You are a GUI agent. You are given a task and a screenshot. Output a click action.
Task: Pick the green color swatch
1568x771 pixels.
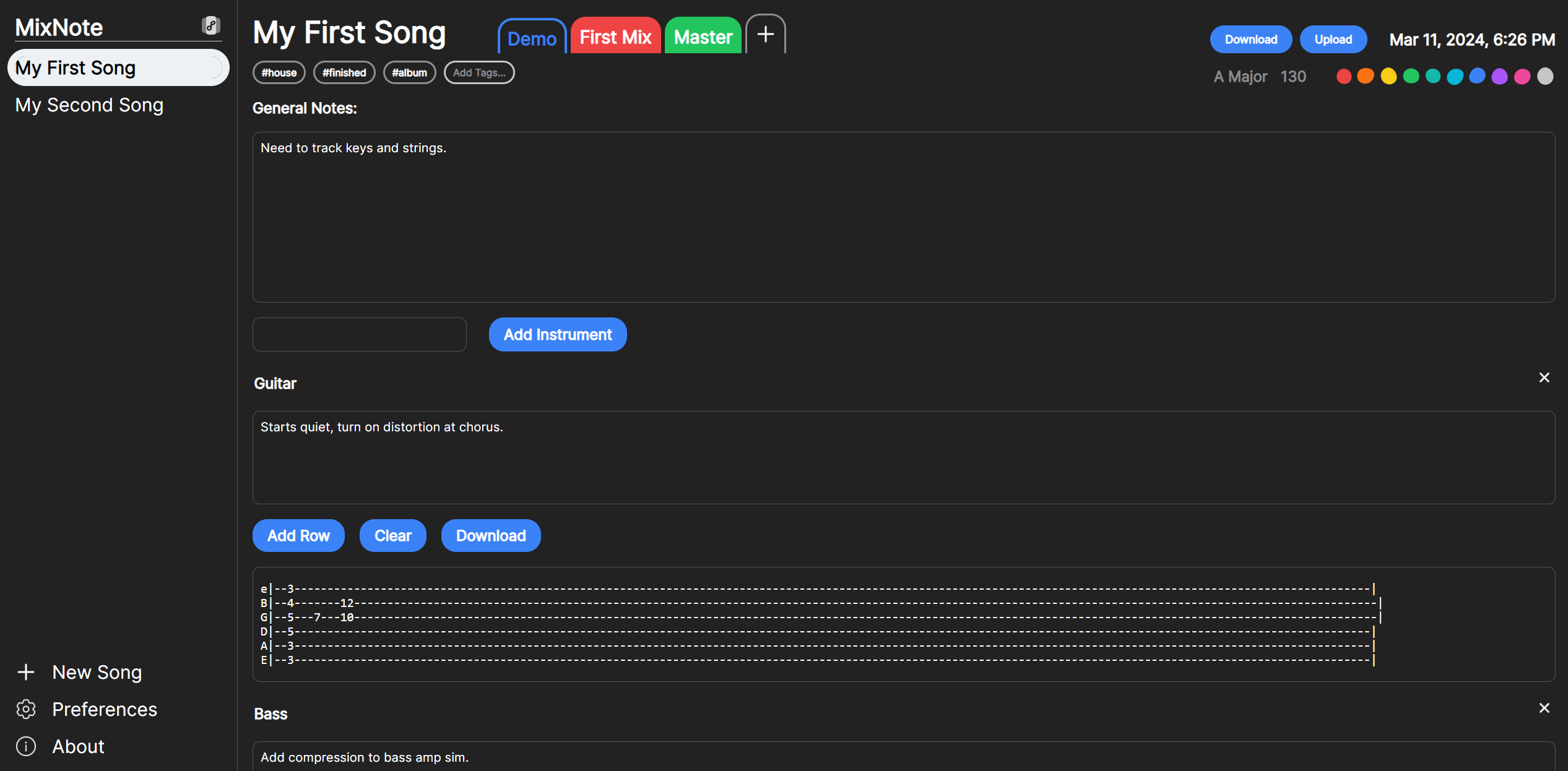[x=1411, y=76]
